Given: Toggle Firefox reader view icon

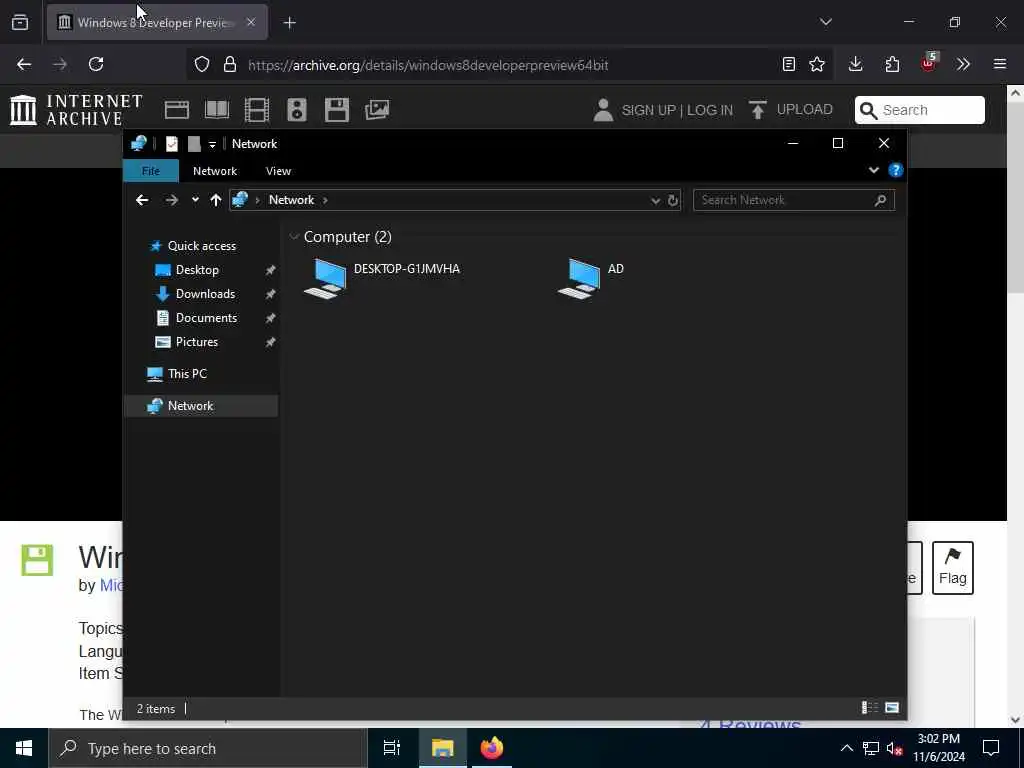Looking at the screenshot, I should (x=789, y=64).
